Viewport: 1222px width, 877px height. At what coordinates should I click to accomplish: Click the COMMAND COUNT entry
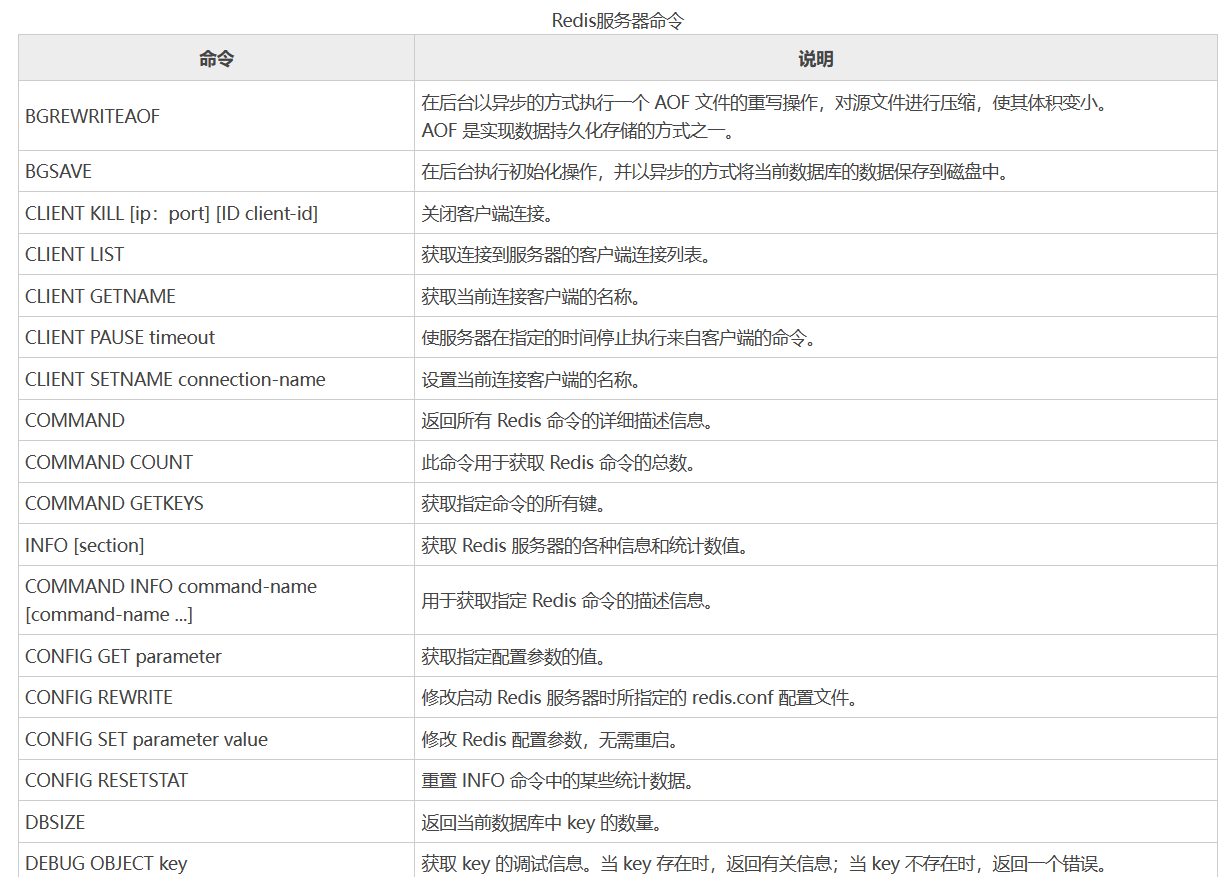click(x=108, y=462)
